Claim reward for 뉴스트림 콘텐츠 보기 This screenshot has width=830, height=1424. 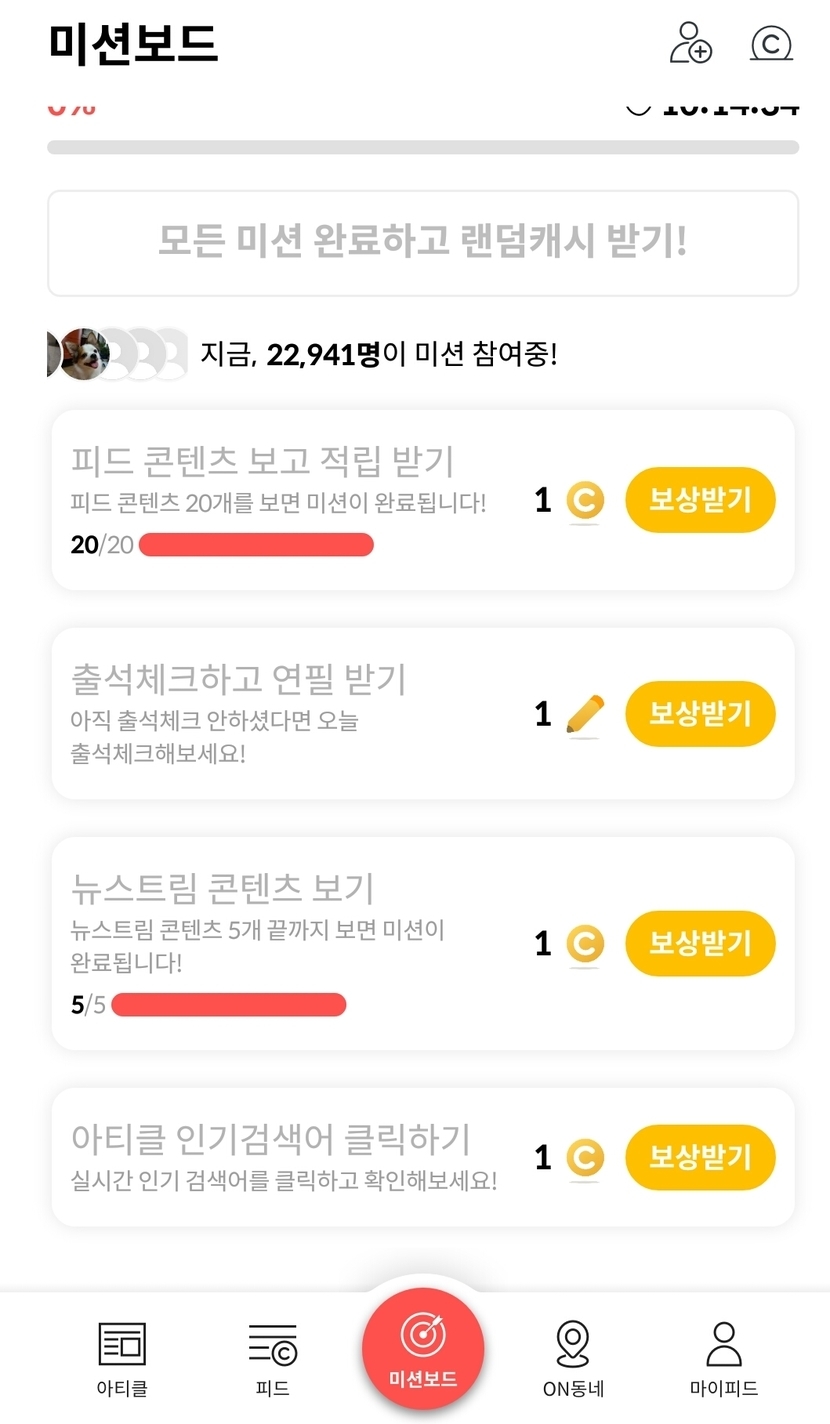(700, 943)
